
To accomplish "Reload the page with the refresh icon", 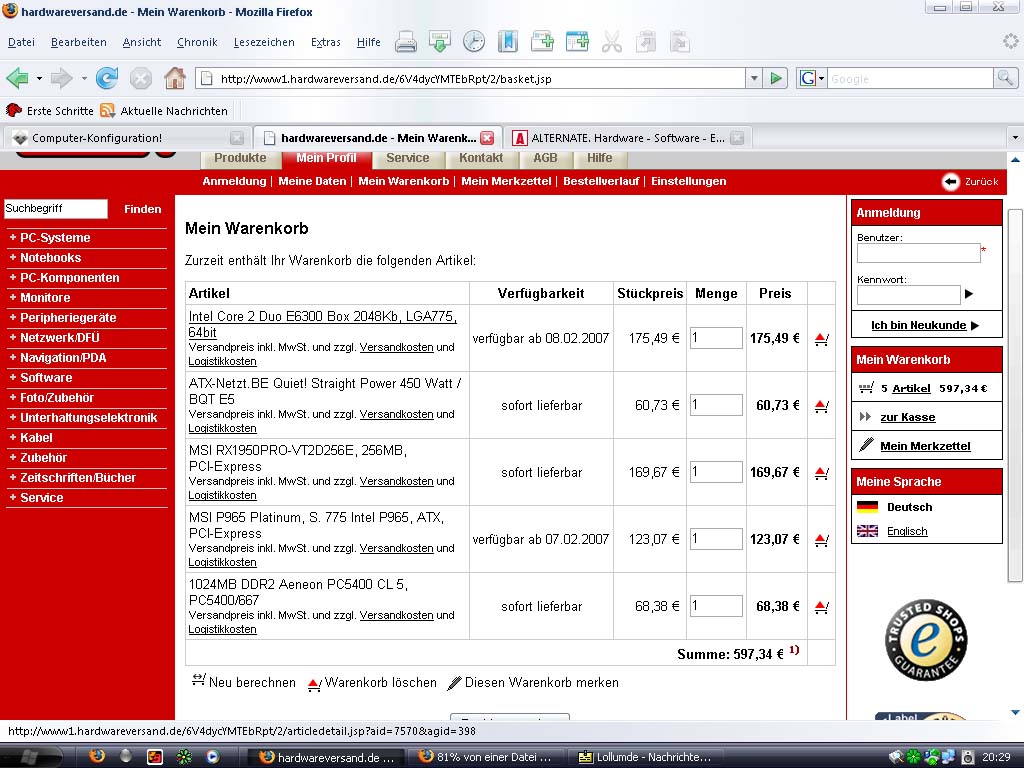I will [106, 78].
